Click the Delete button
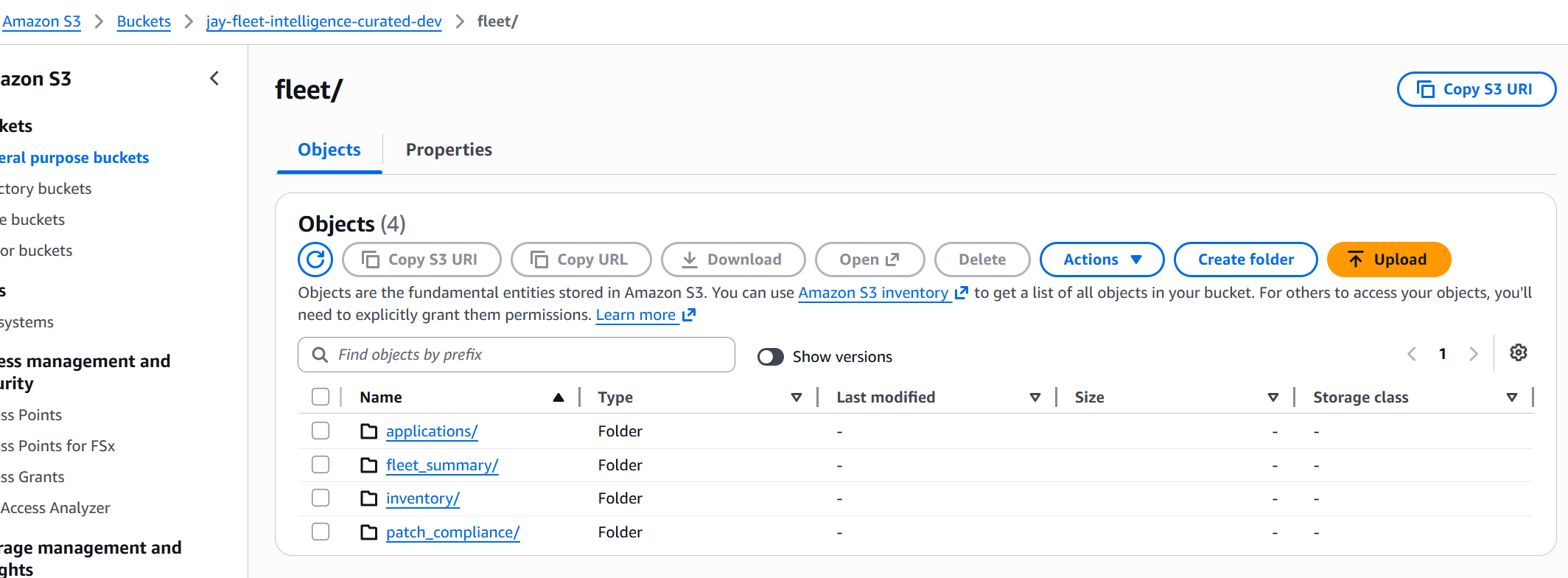The width and height of the screenshot is (1568, 578). [x=982, y=260]
